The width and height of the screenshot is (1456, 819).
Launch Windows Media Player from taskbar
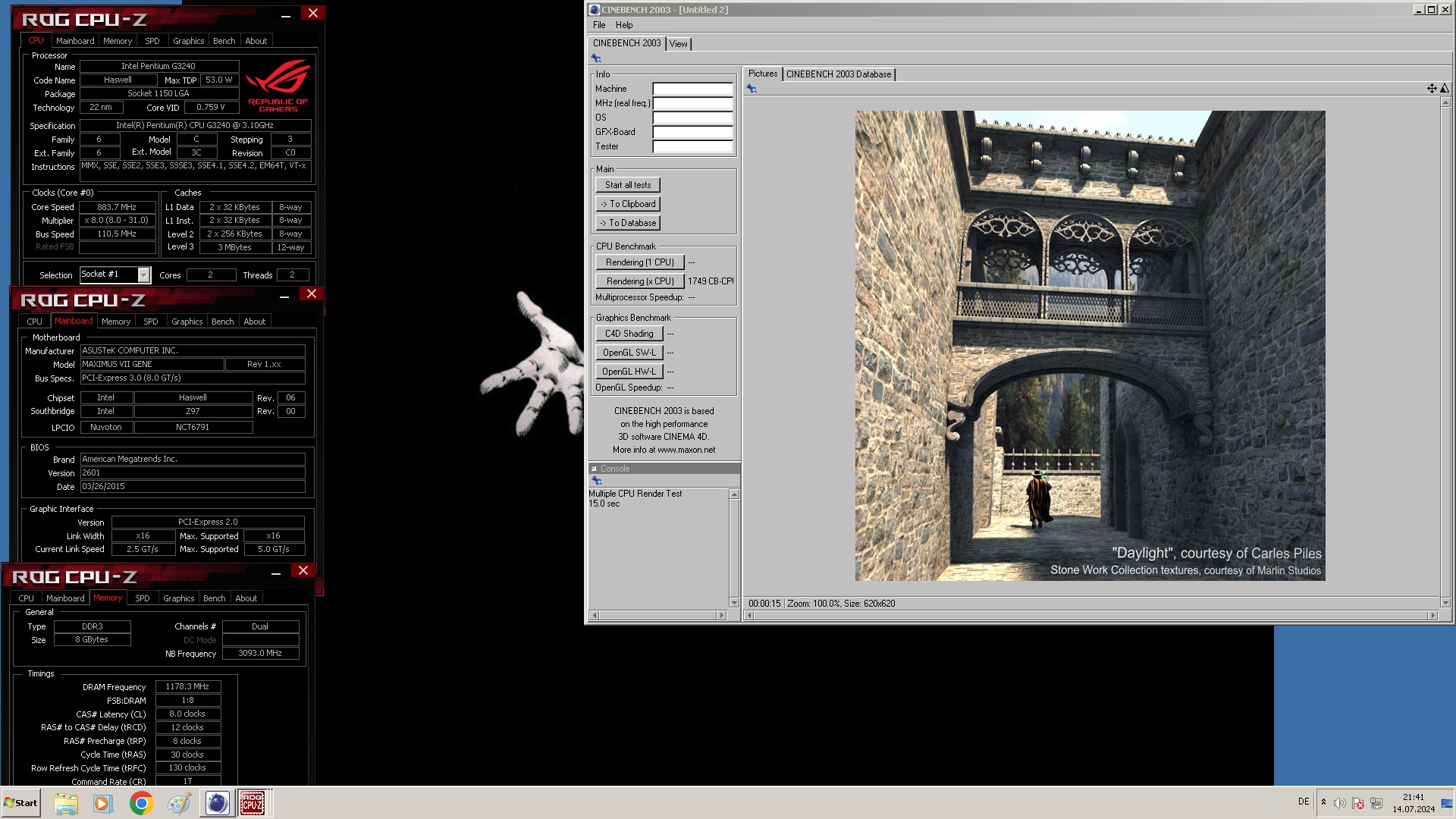coord(102,803)
